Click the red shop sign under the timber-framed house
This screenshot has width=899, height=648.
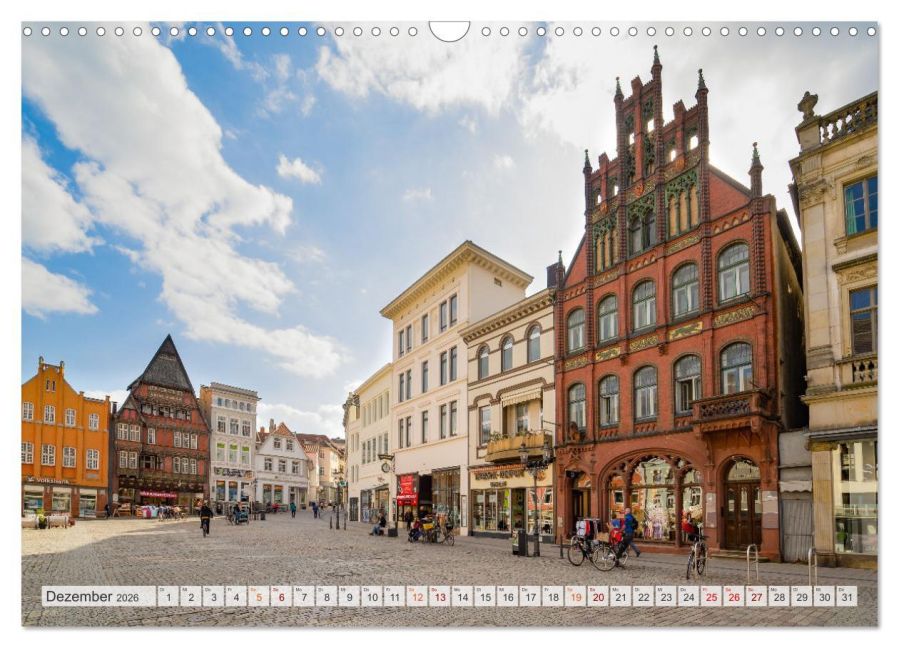158,493
